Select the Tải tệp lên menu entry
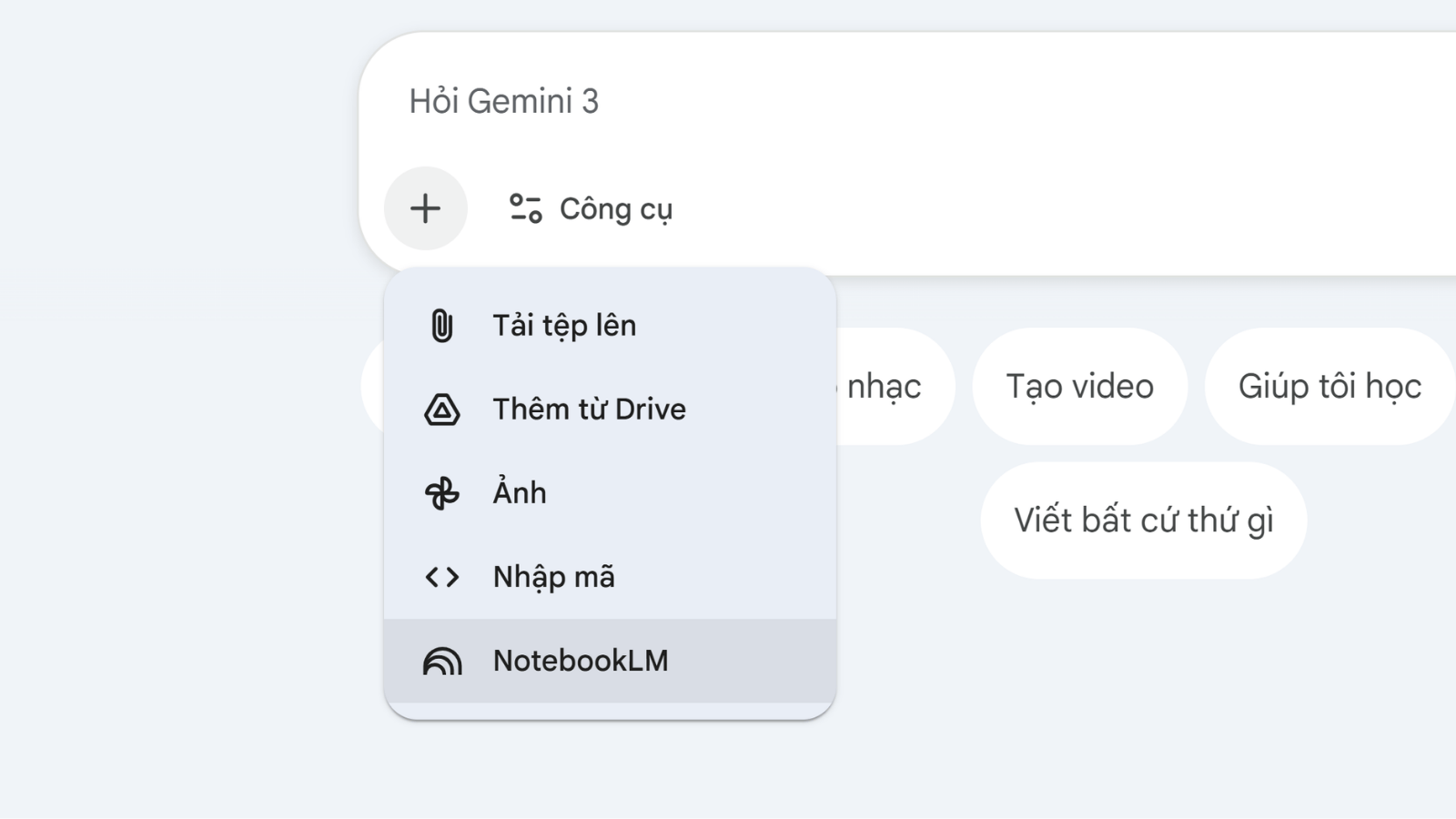The width and height of the screenshot is (1456, 819). (x=564, y=326)
